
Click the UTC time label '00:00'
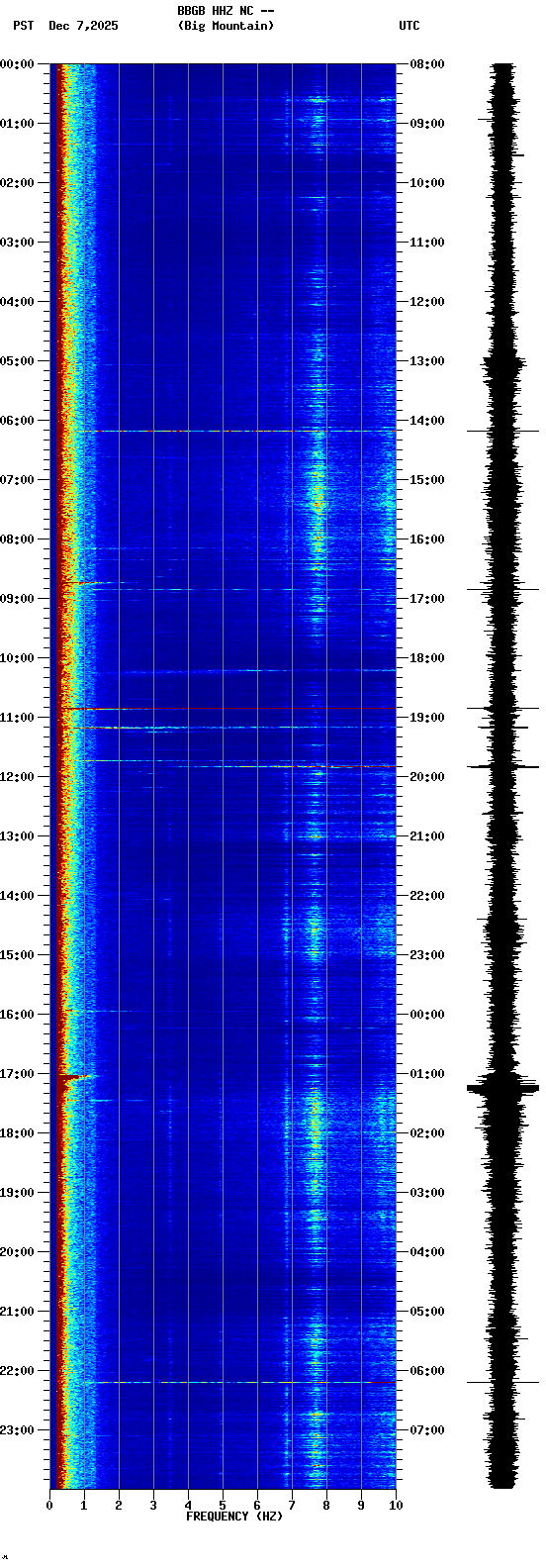tap(427, 1015)
